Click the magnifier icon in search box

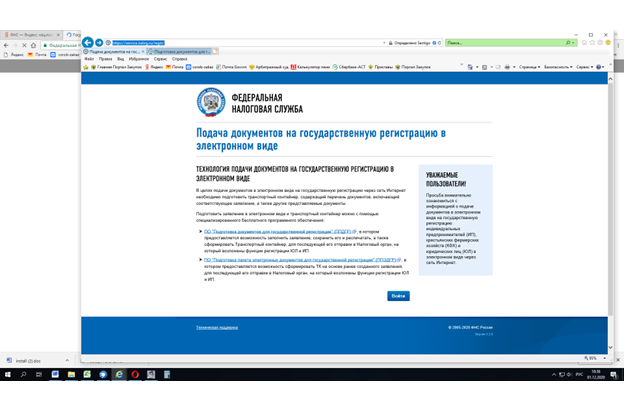pyautogui.click(x=568, y=43)
